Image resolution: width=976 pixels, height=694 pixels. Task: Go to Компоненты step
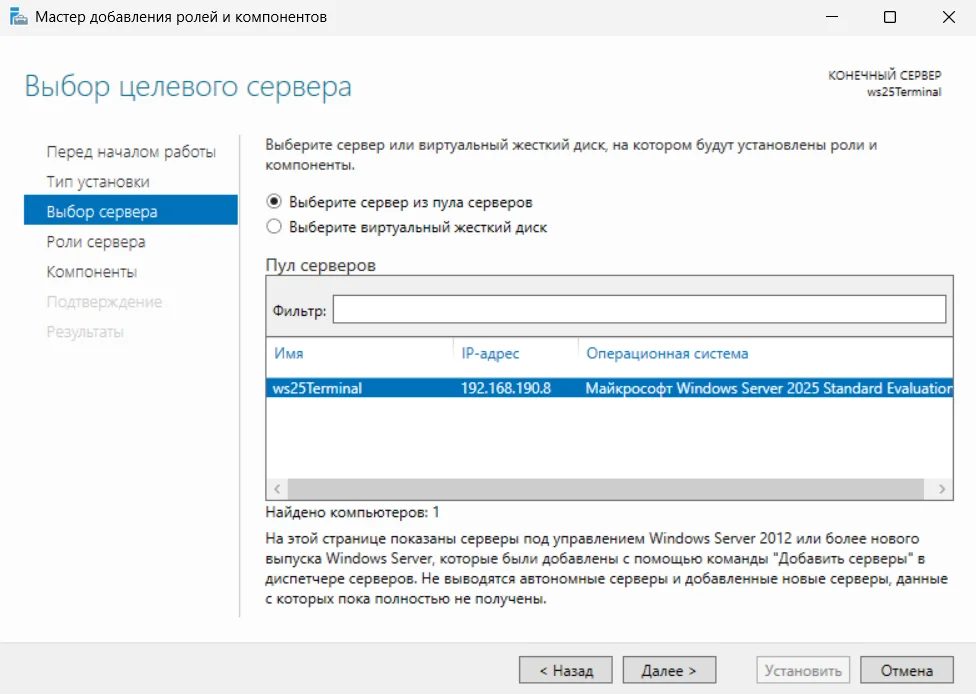click(x=92, y=271)
